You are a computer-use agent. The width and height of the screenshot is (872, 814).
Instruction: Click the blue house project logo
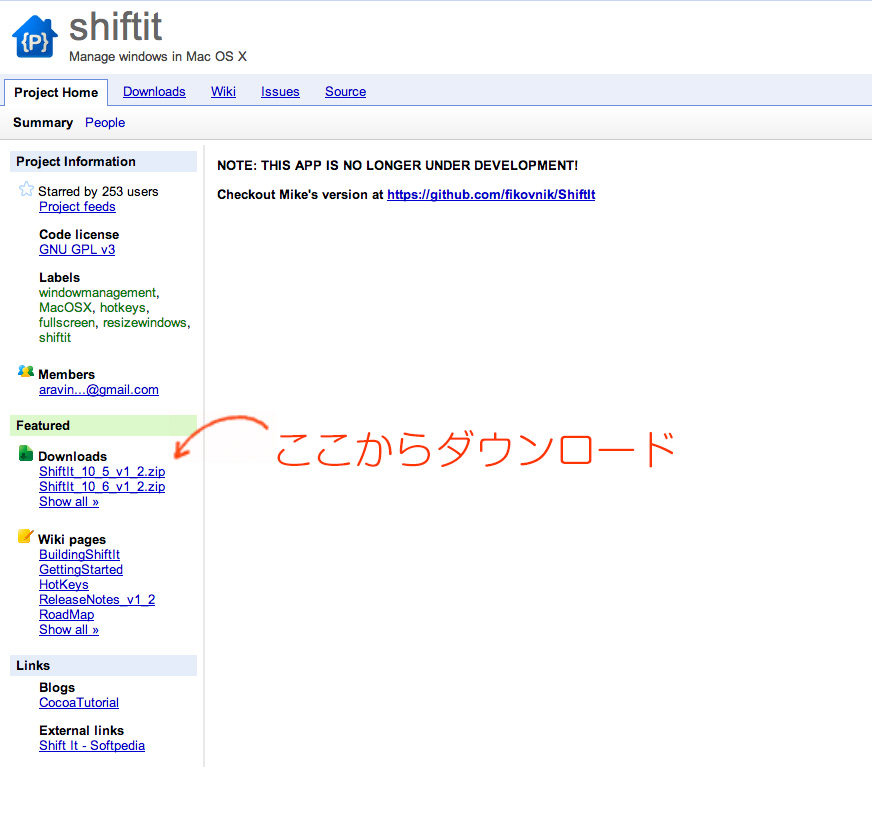click(34, 37)
